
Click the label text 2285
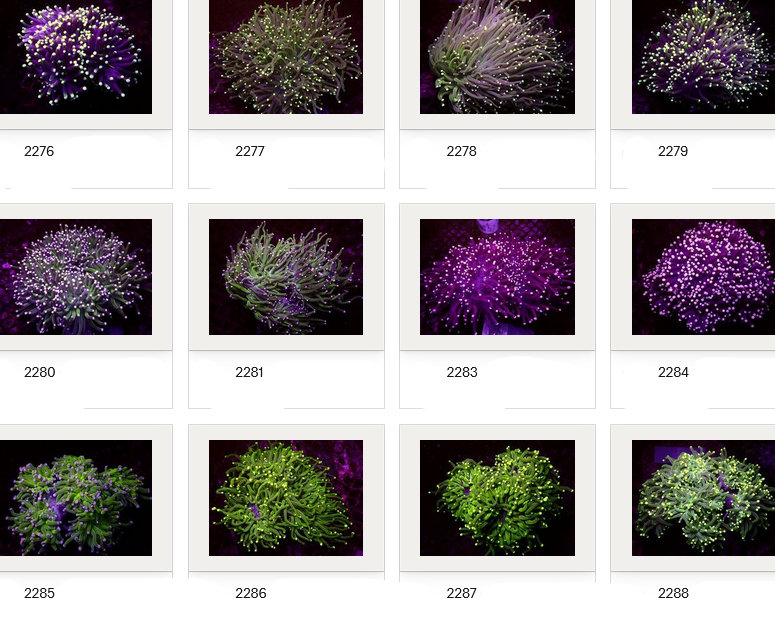pos(40,593)
